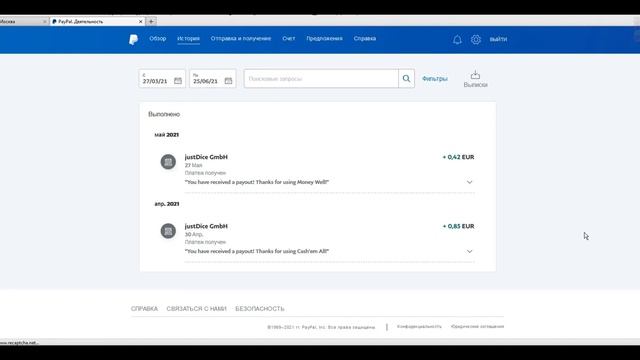Click the Выполнено section heading
Image resolution: width=640 pixels, height=360 pixels.
click(x=164, y=114)
